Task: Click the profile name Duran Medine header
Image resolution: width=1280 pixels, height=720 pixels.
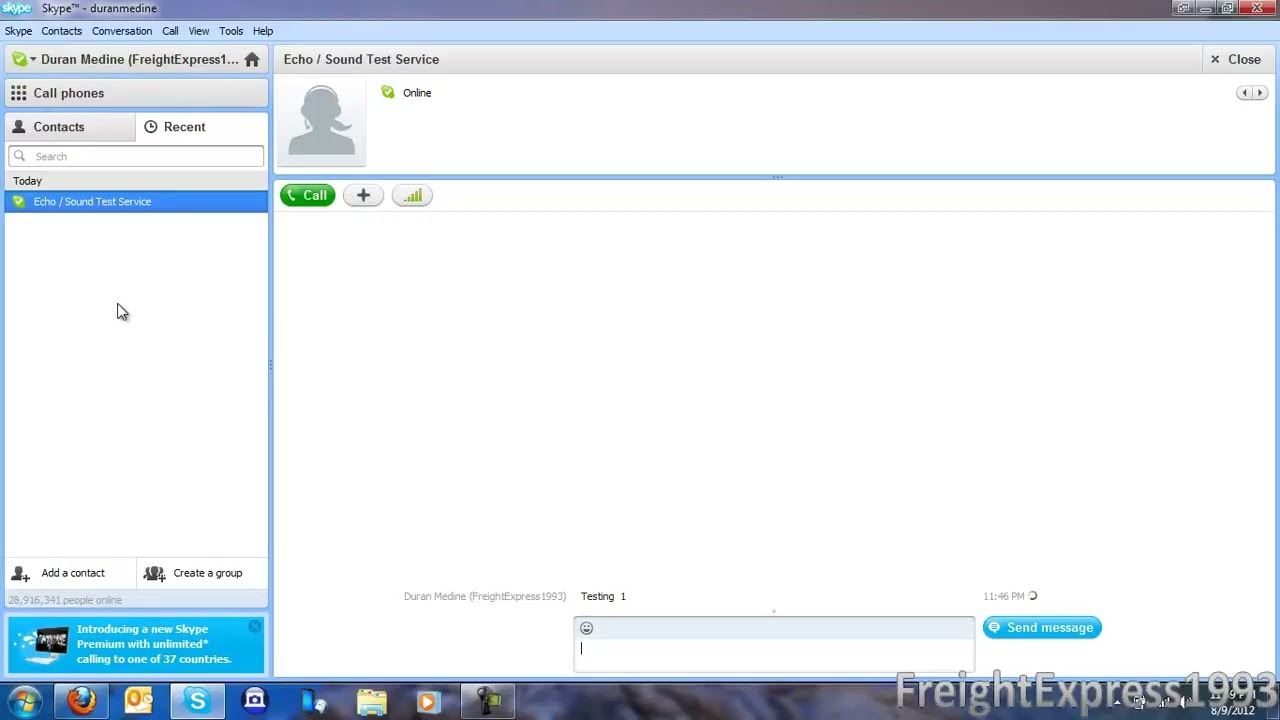Action: click(140, 60)
